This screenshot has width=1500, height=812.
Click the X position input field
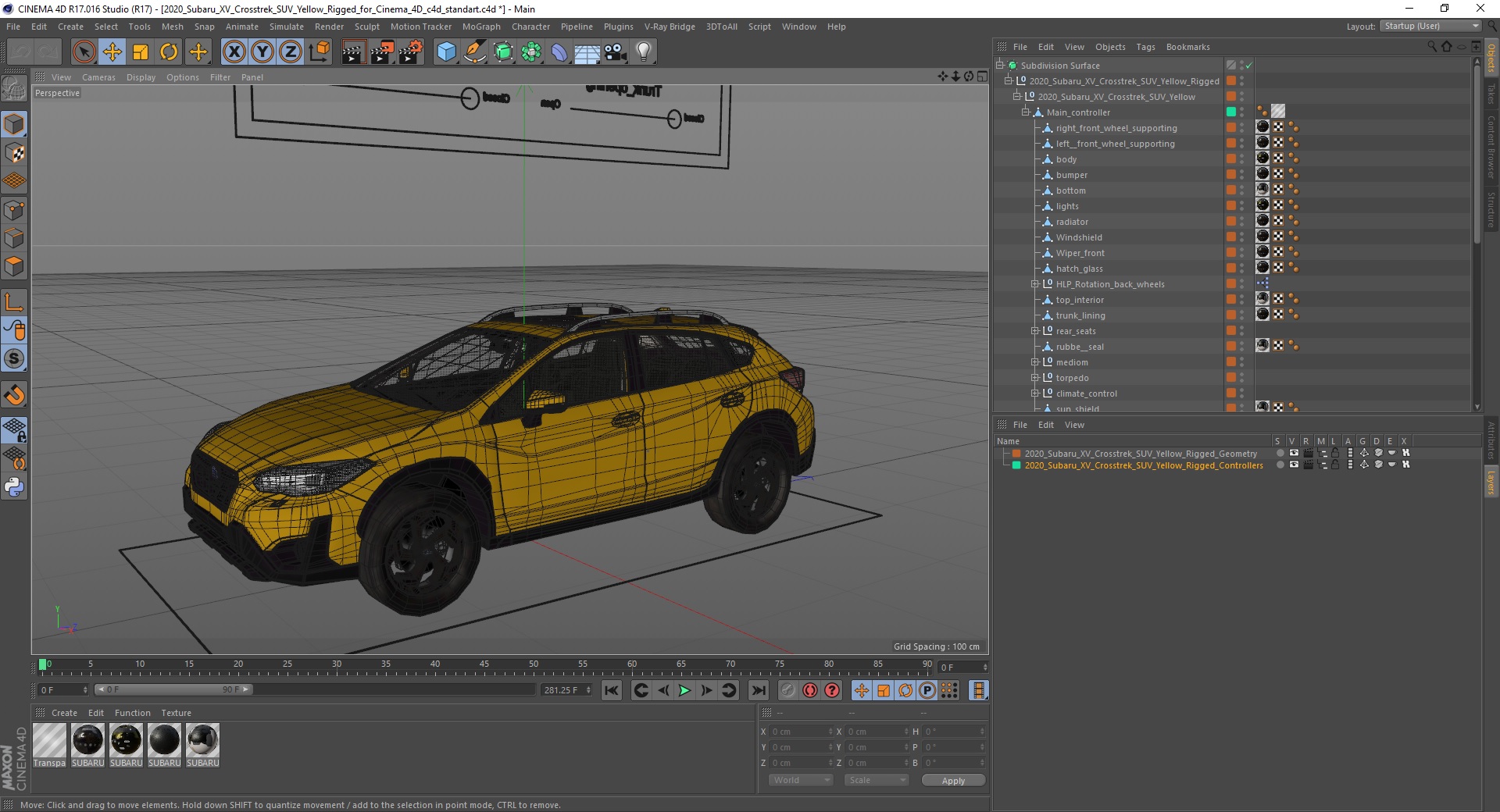802,732
